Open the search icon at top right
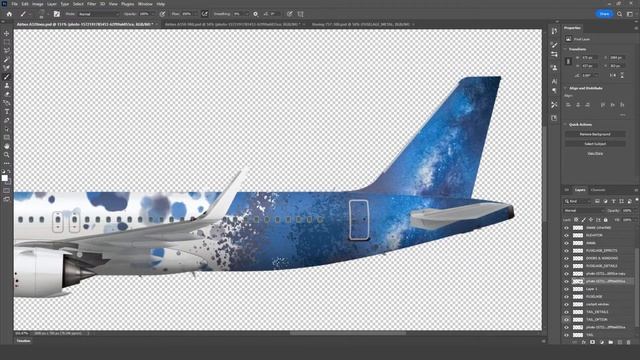This screenshot has width=640, height=360. [620, 14]
